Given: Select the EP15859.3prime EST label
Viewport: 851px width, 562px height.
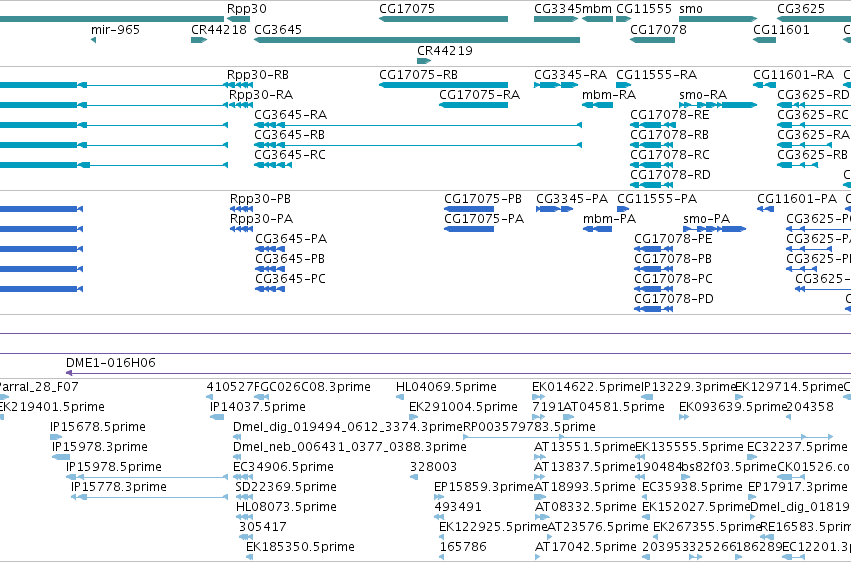Looking at the screenshot, I should click(x=484, y=487).
